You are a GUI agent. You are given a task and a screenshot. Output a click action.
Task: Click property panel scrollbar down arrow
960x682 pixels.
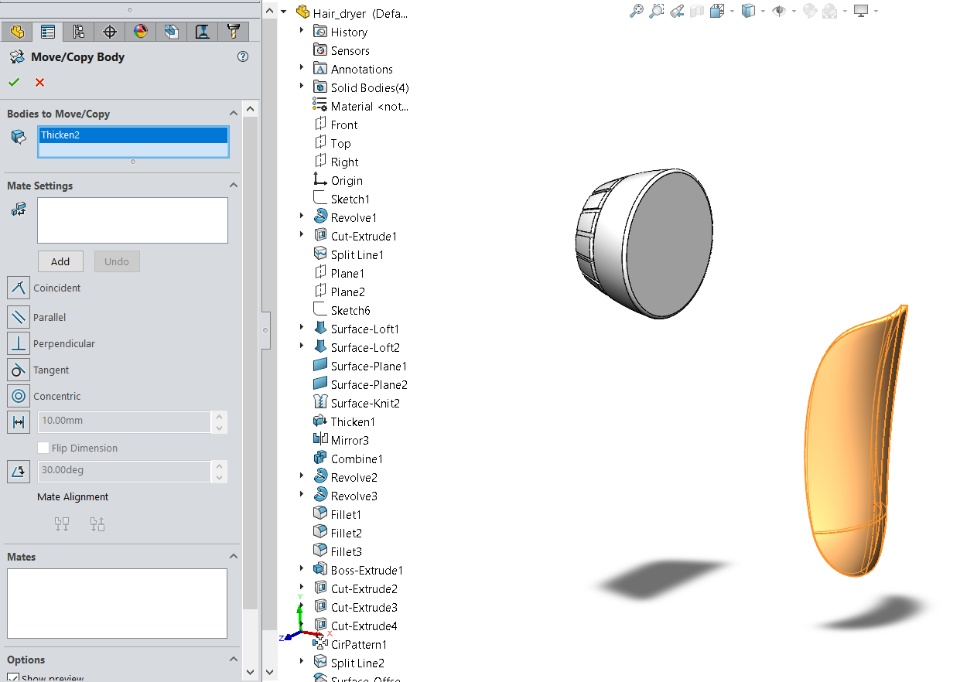tap(250, 672)
